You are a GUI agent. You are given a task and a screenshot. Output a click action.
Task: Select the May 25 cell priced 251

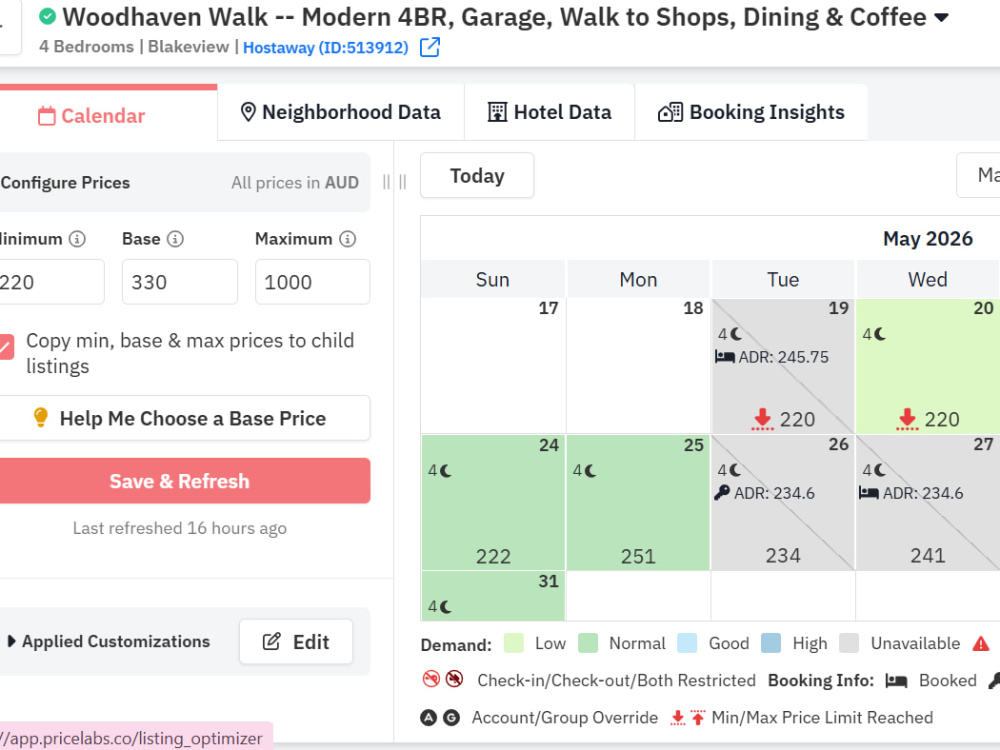(638, 503)
